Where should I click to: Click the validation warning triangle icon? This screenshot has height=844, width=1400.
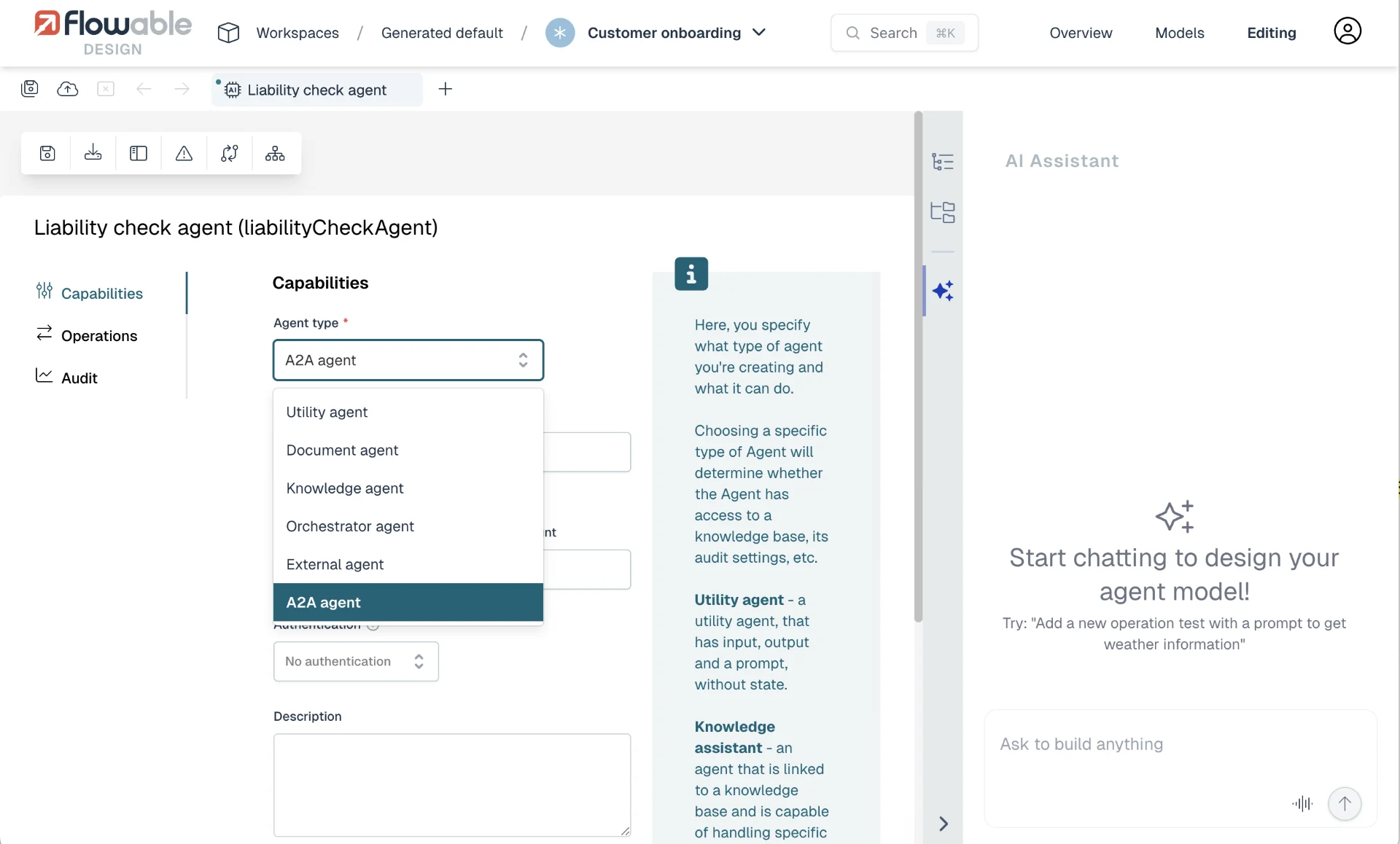[184, 153]
